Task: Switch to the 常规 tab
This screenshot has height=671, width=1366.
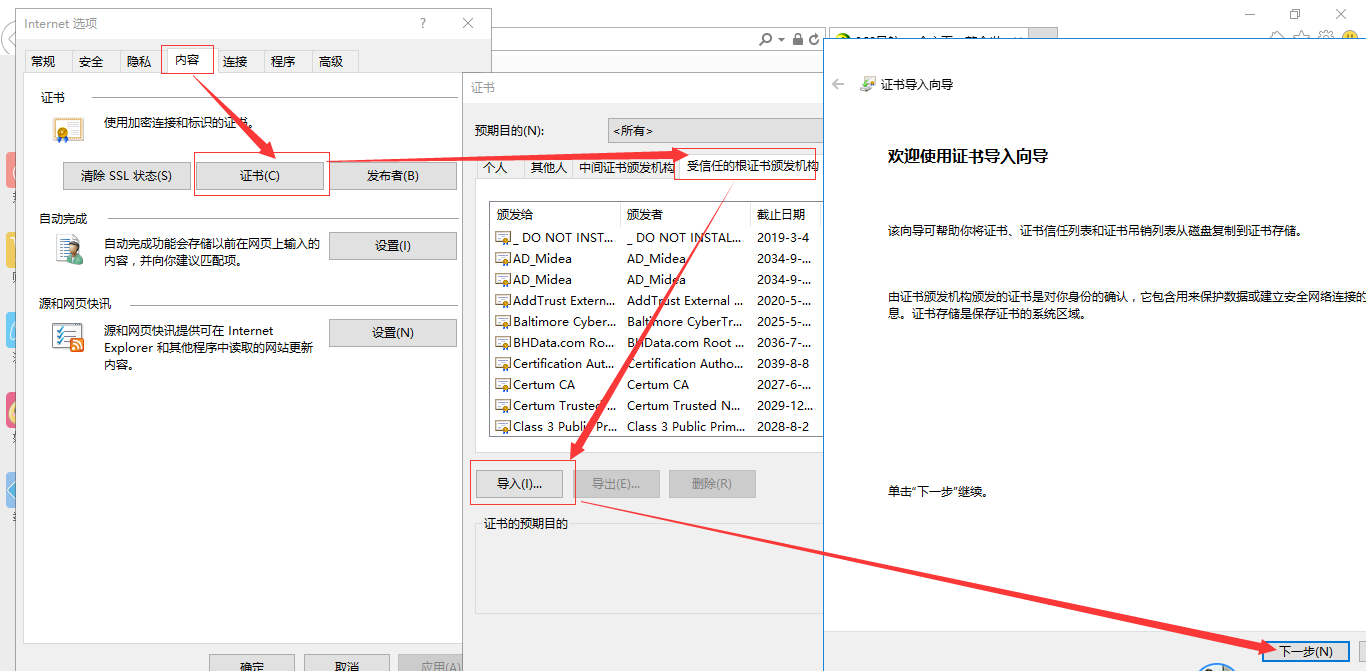Action: [x=43, y=62]
